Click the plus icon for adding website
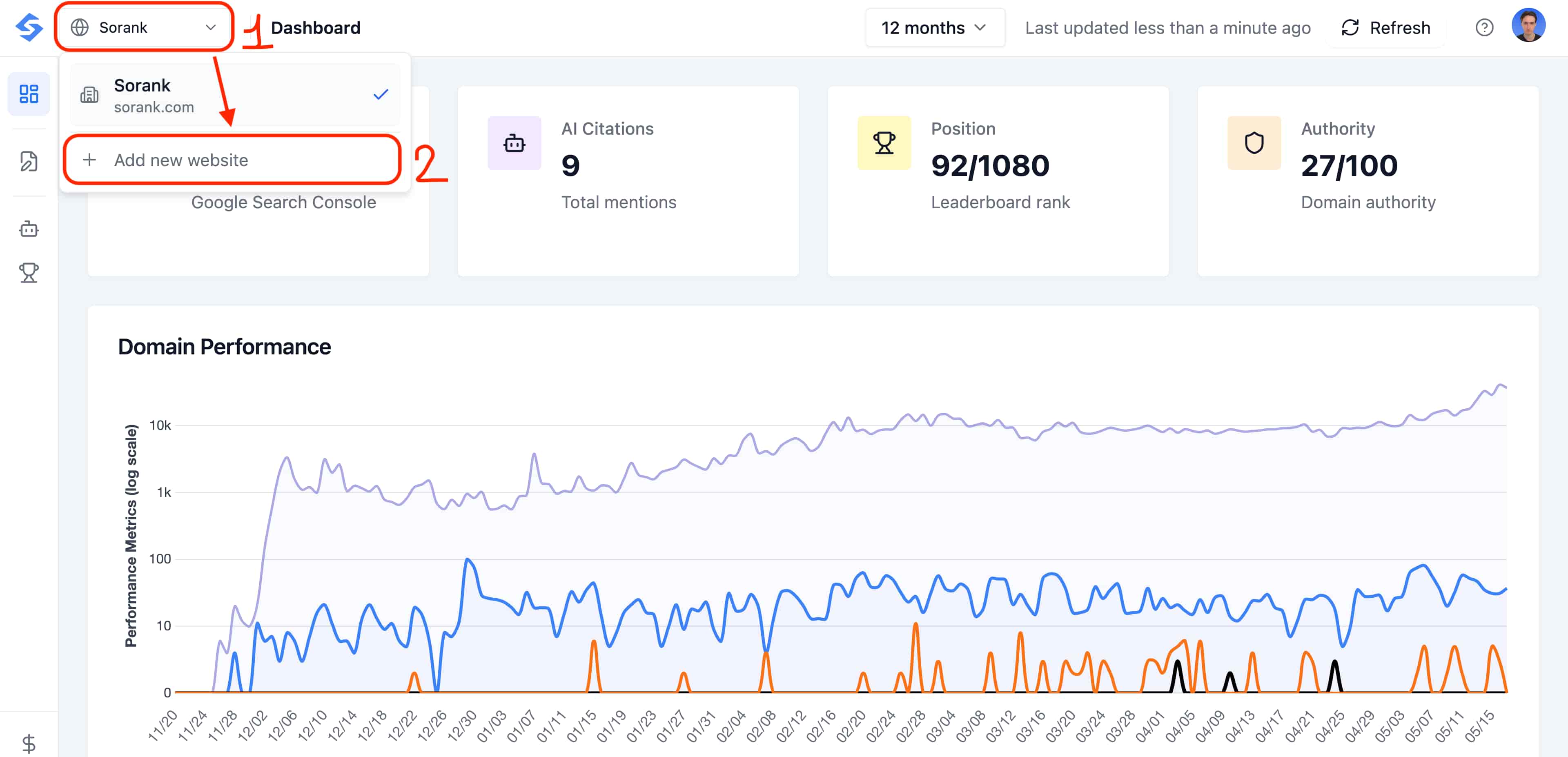Screen dimensions: 1568x757 (x=89, y=160)
